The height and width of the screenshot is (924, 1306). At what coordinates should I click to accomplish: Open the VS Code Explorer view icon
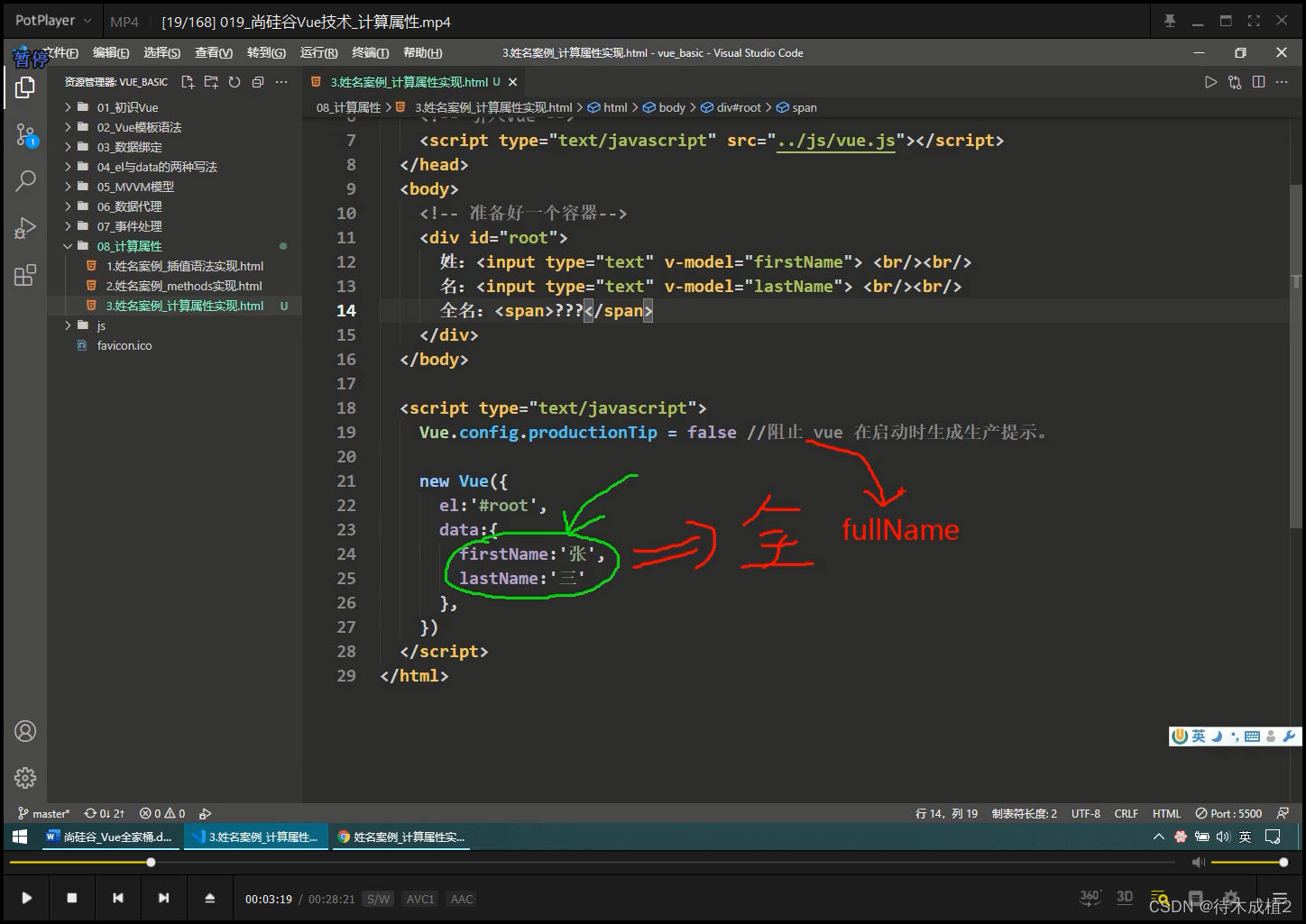(25, 87)
